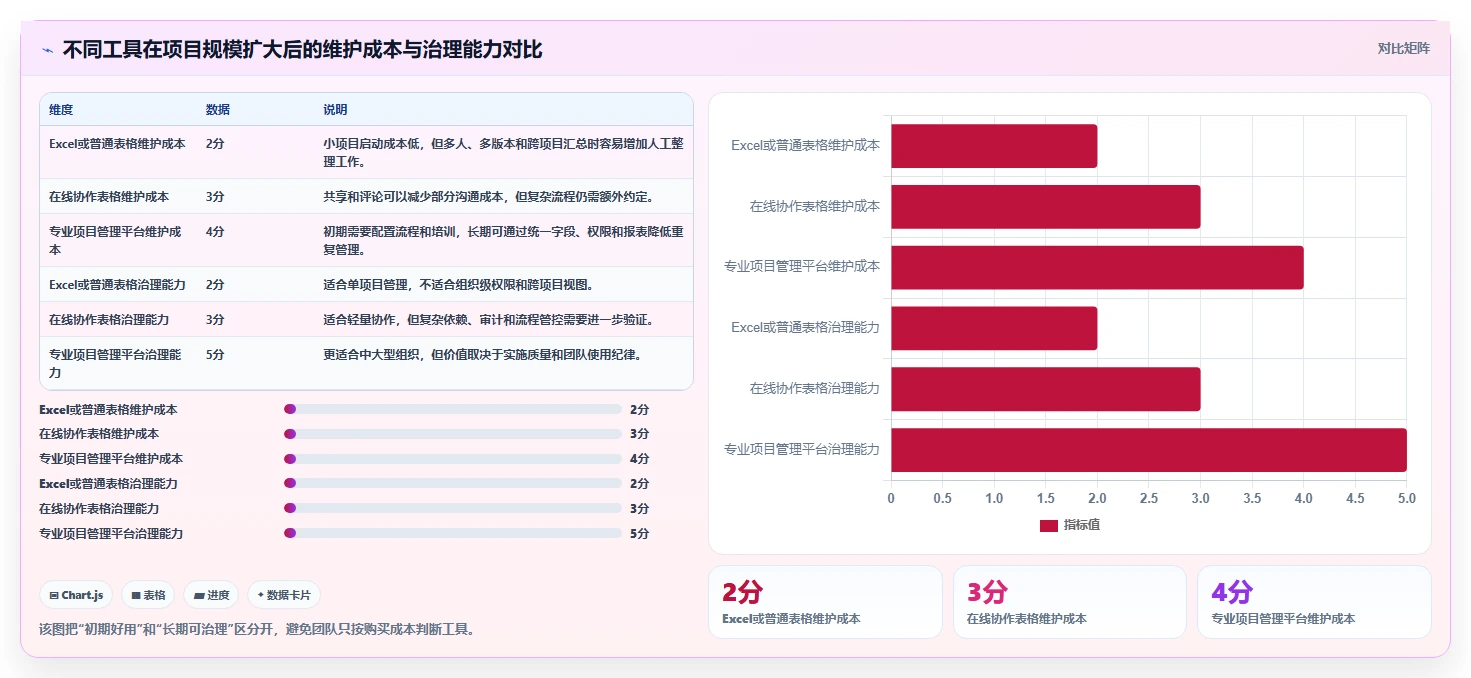This screenshot has width=1471, height=678.
Task: Click 专业项目管理平台维护成本 caption in the 4分 card
Action: (1283, 619)
